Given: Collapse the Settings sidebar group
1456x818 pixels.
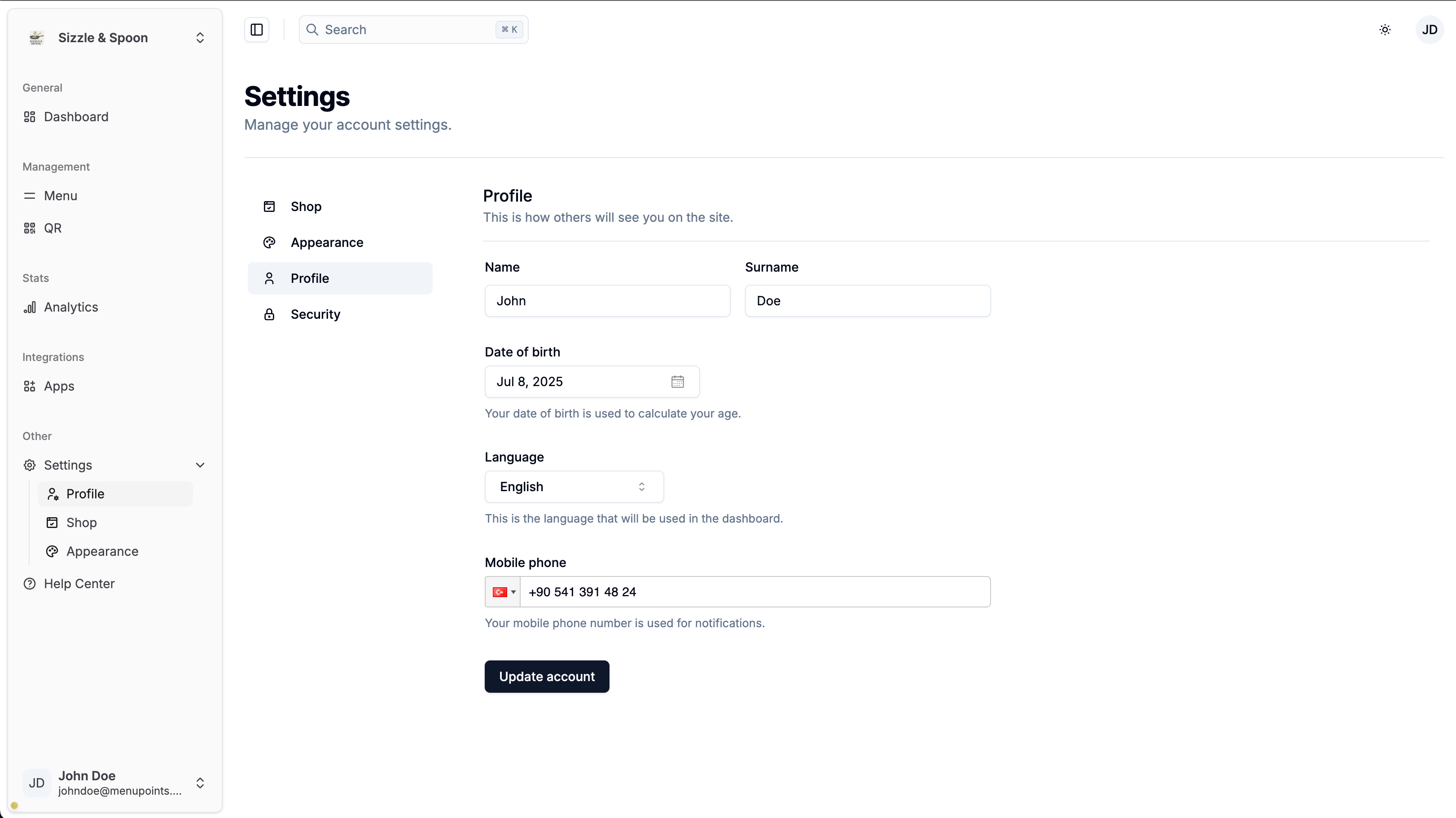Looking at the screenshot, I should [x=200, y=465].
